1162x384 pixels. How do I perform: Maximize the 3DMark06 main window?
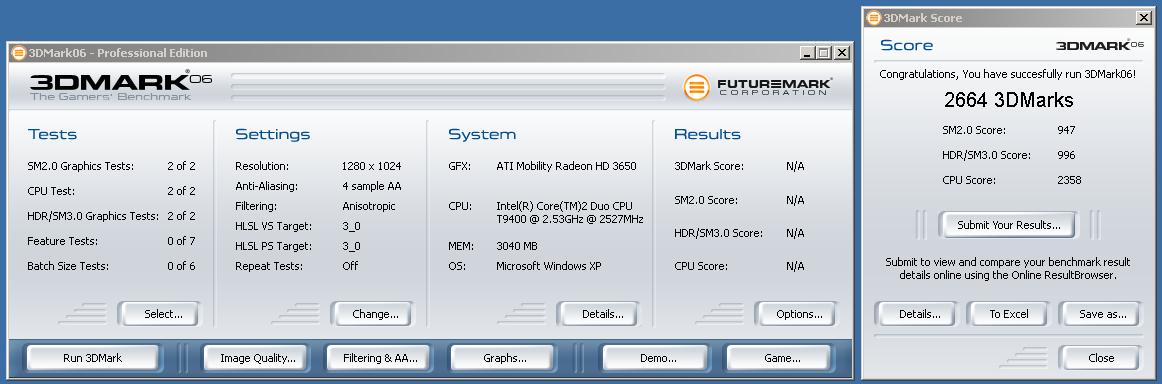825,53
